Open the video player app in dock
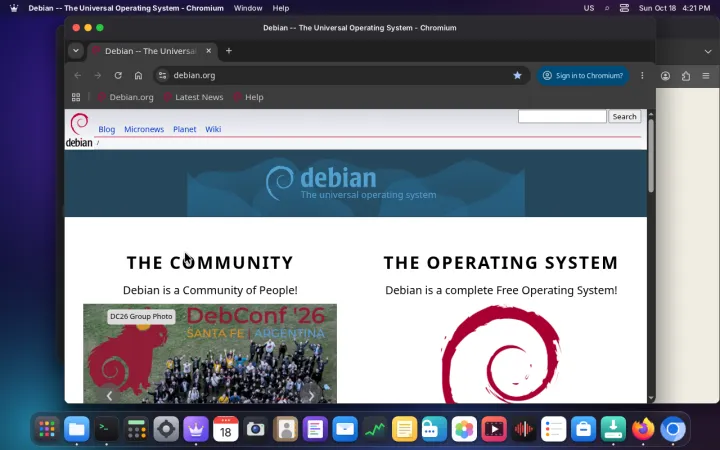Screen dimensions: 720x450 coord(494,429)
